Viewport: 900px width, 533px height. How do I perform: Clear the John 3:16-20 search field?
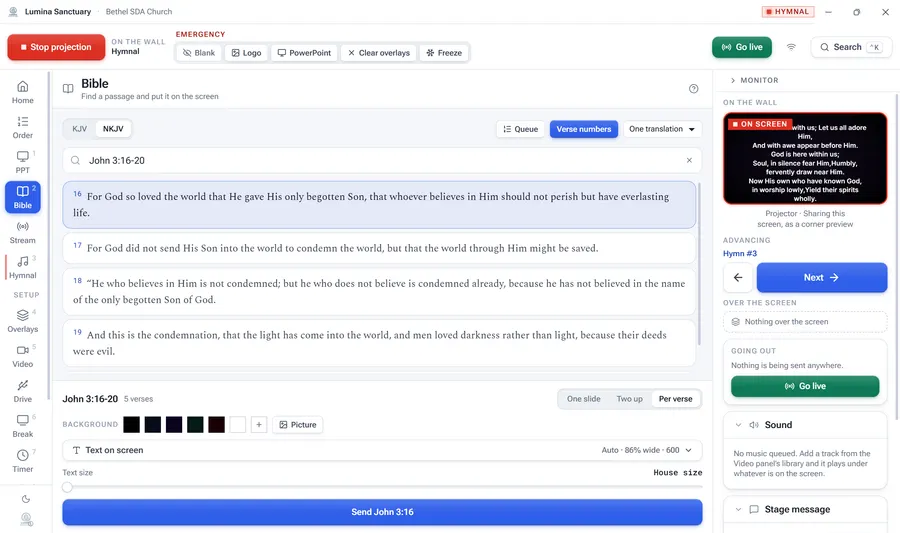coord(689,160)
